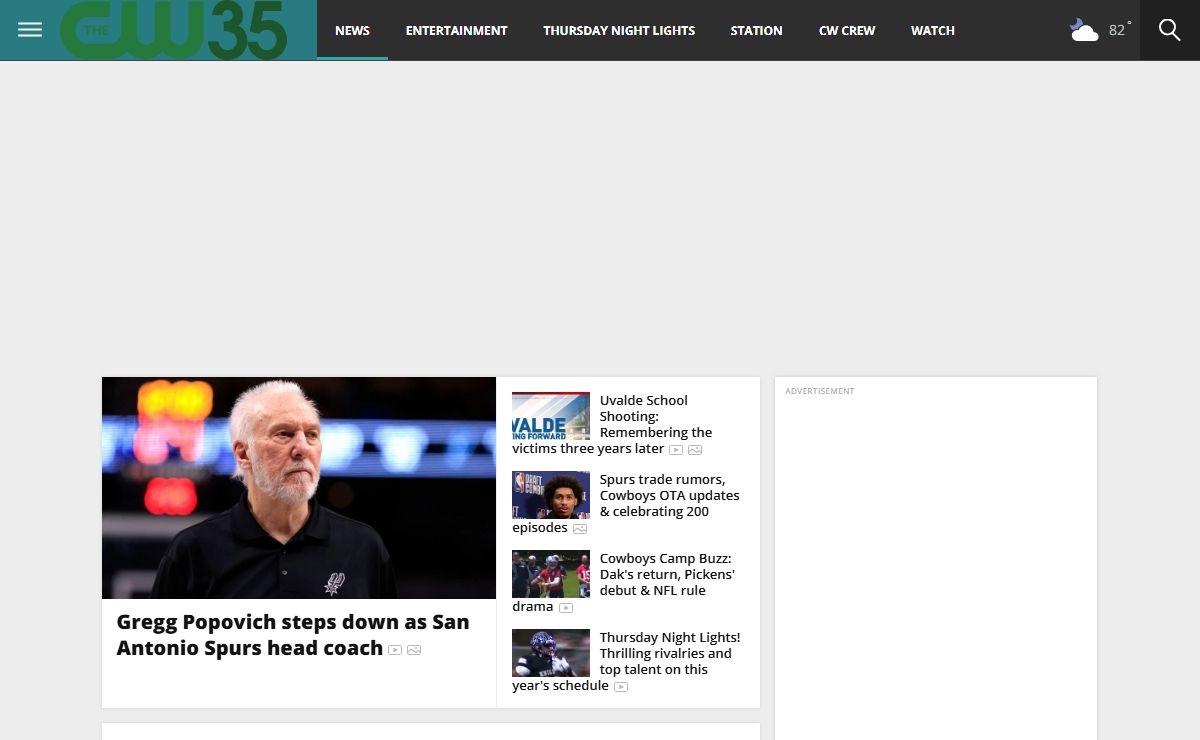Click photo gallery icon after Popovich headline

(414, 650)
